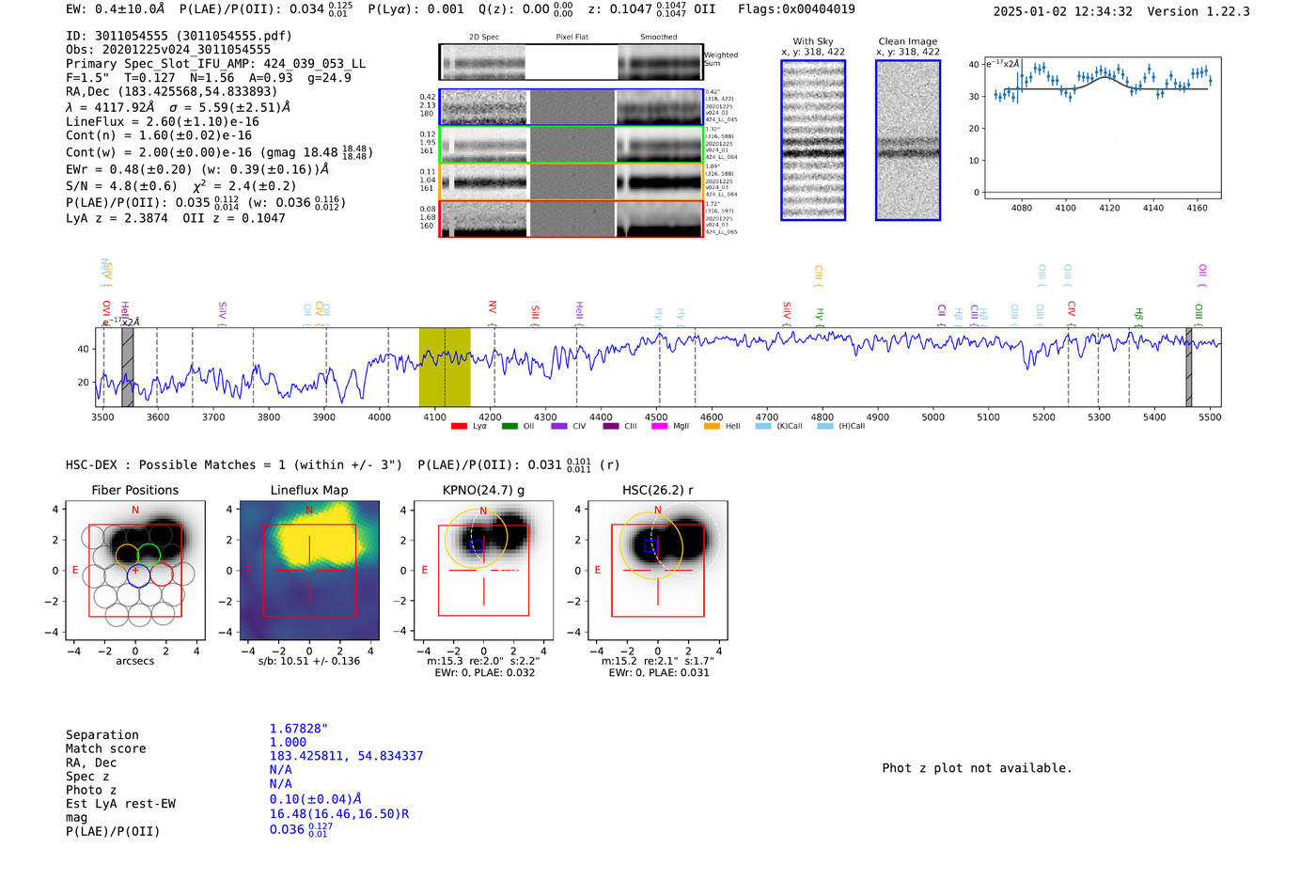Click the Weighted Sum 2D spectrum row
Screen dimensions: 1316x896
571,63
